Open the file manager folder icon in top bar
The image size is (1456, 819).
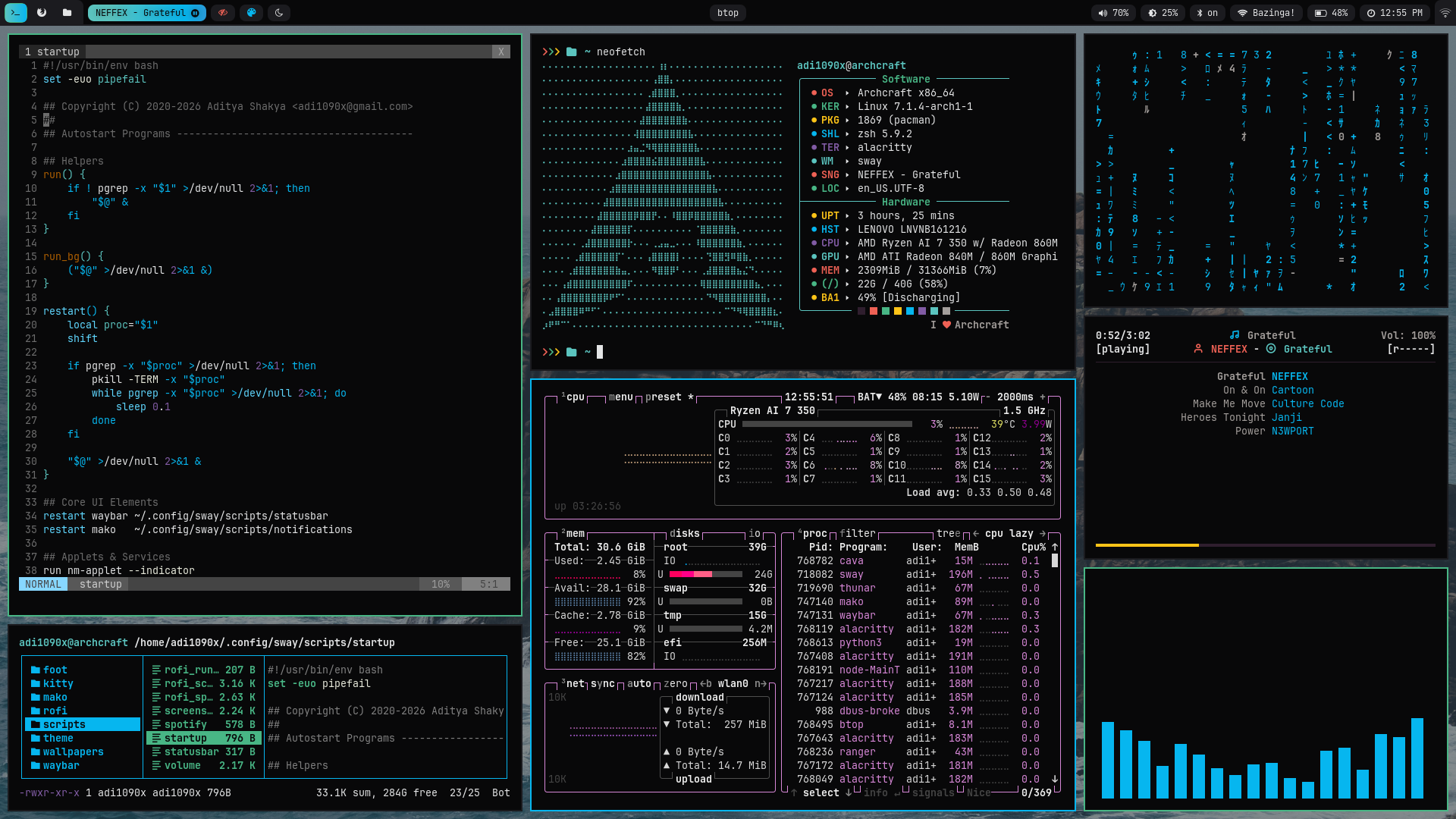point(67,13)
